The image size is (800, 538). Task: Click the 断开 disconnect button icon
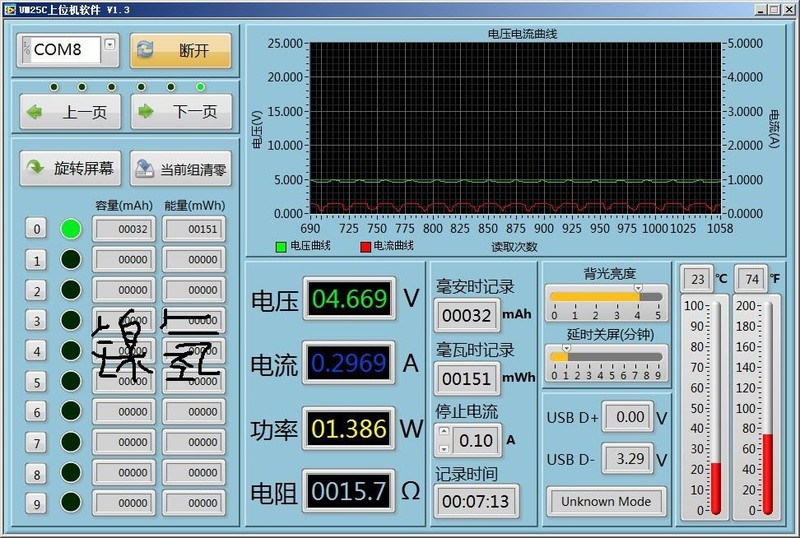pyautogui.click(x=146, y=50)
